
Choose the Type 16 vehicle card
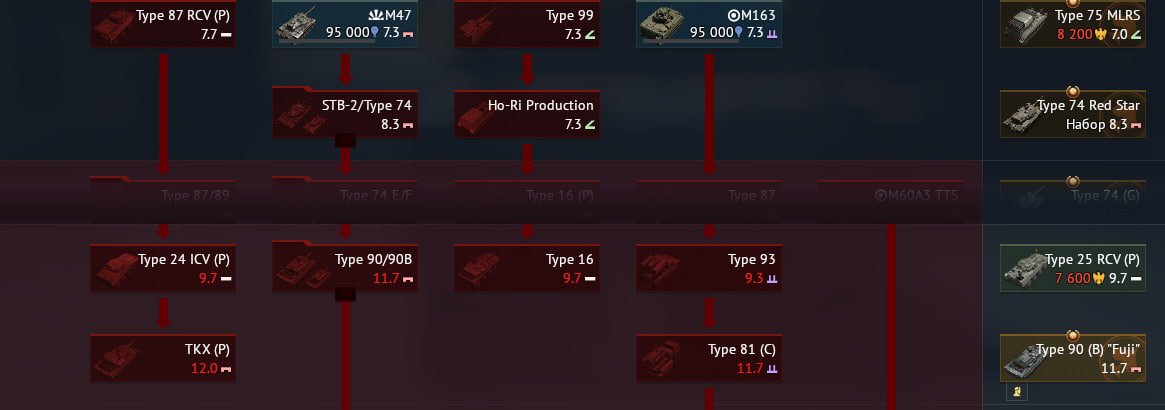(x=528, y=269)
